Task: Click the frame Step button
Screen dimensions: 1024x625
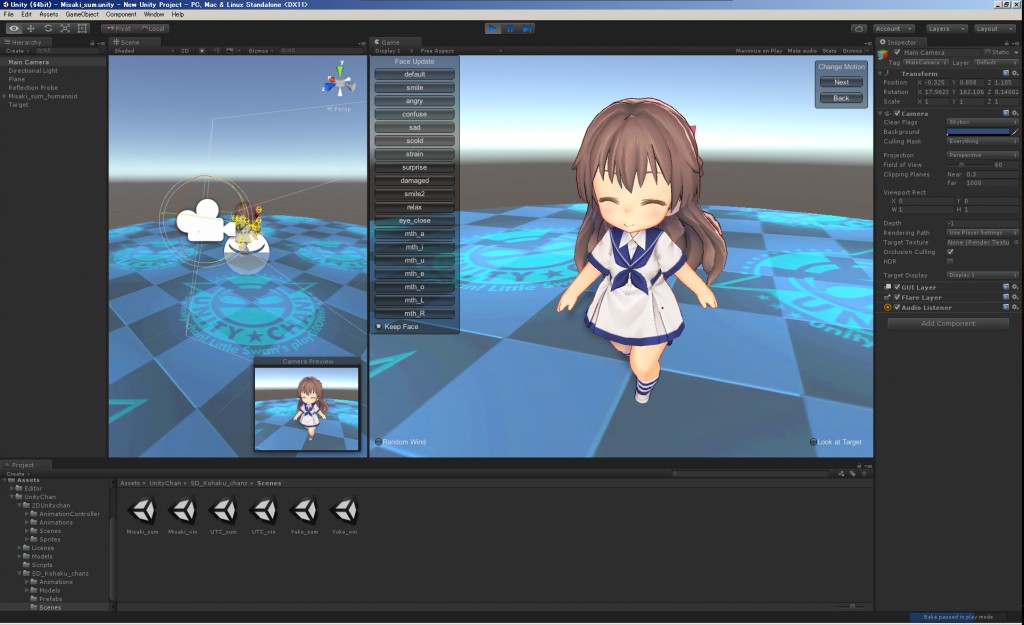Action: click(x=528, y=29)
